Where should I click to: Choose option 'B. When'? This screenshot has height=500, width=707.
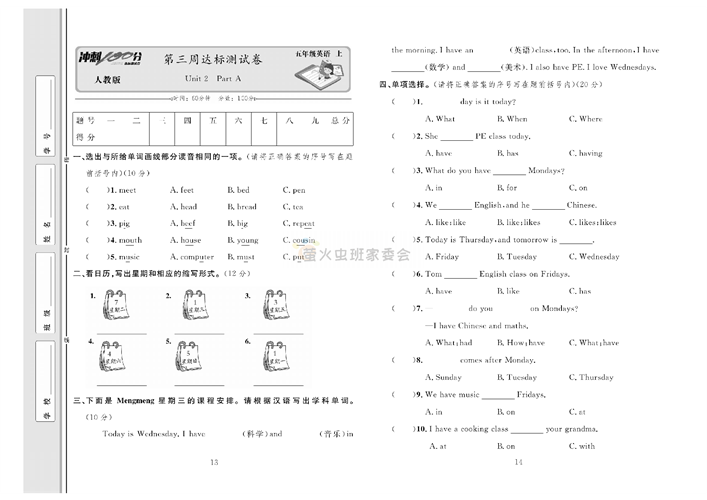coord(512,119)
